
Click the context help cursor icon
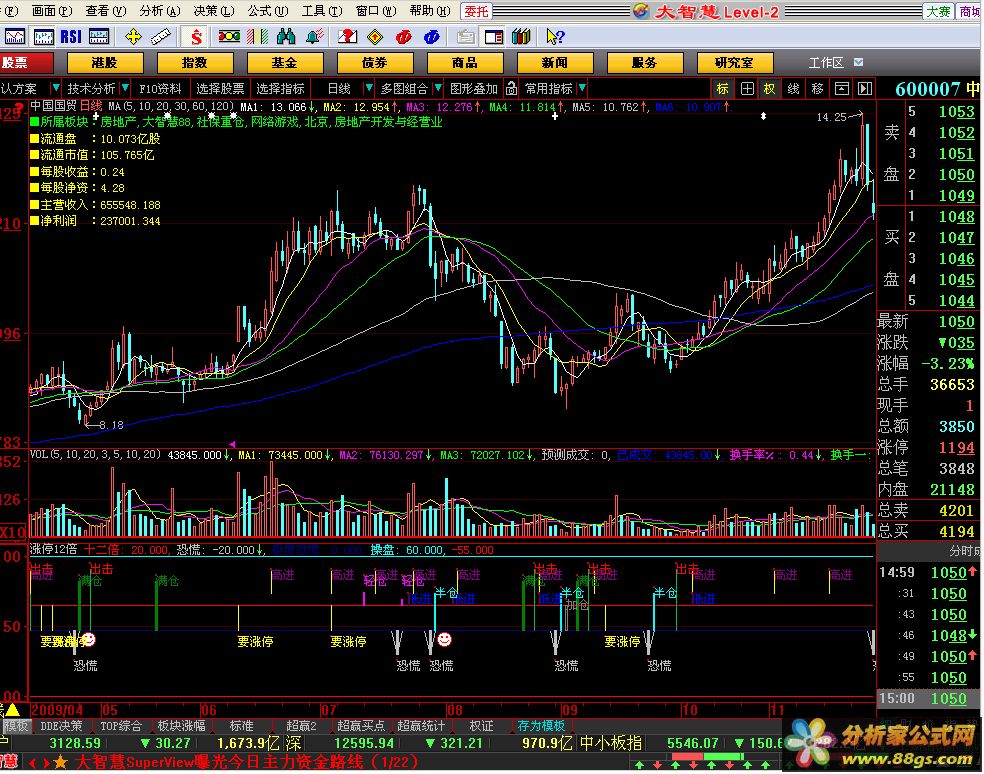[x=555, y=36]
